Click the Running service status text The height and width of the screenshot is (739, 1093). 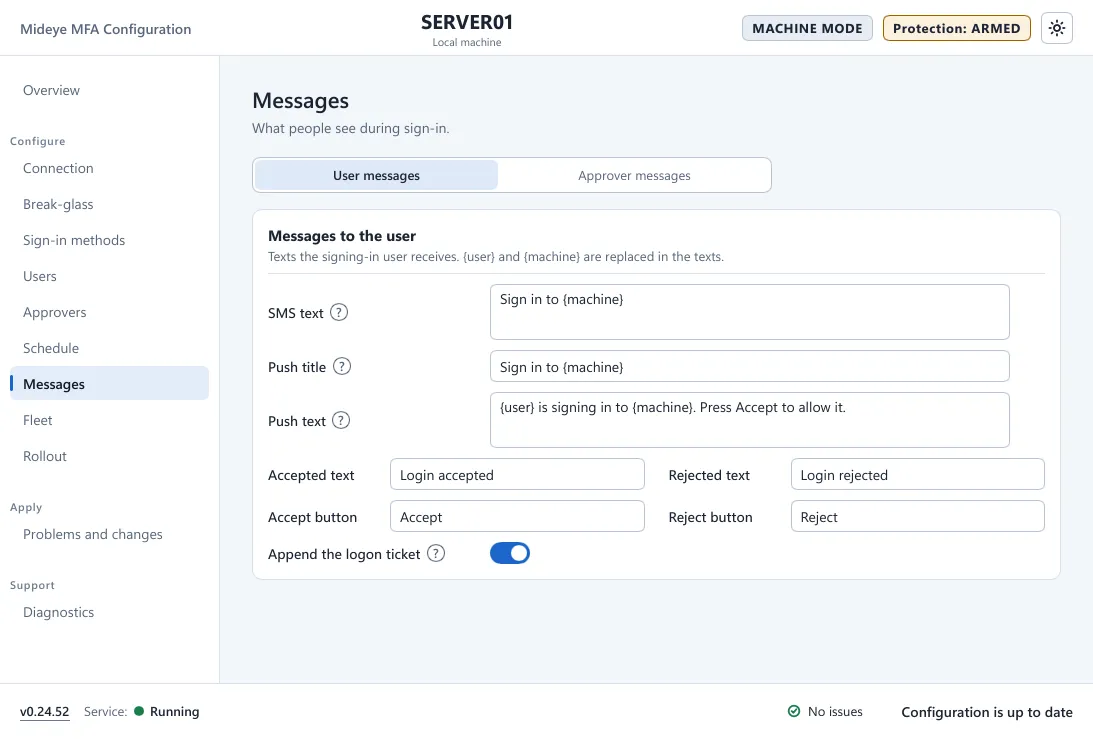pos(174,711)
